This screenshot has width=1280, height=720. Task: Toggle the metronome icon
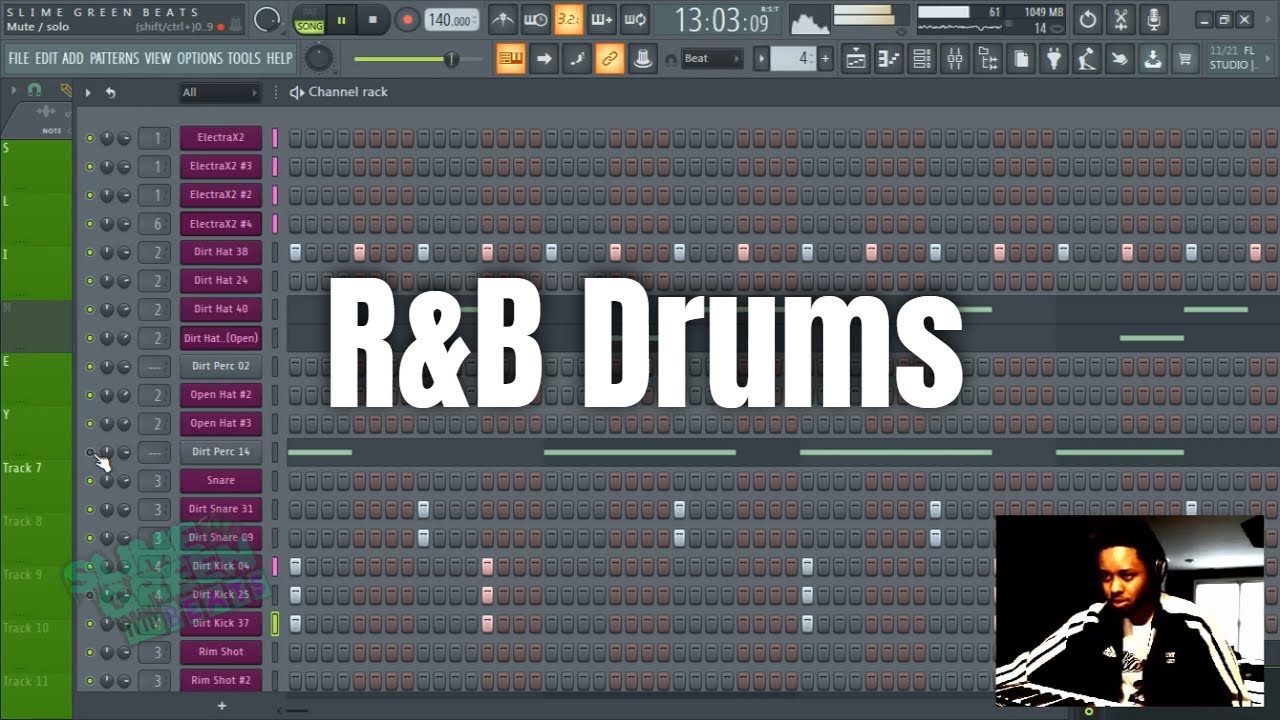coord(502,19)
